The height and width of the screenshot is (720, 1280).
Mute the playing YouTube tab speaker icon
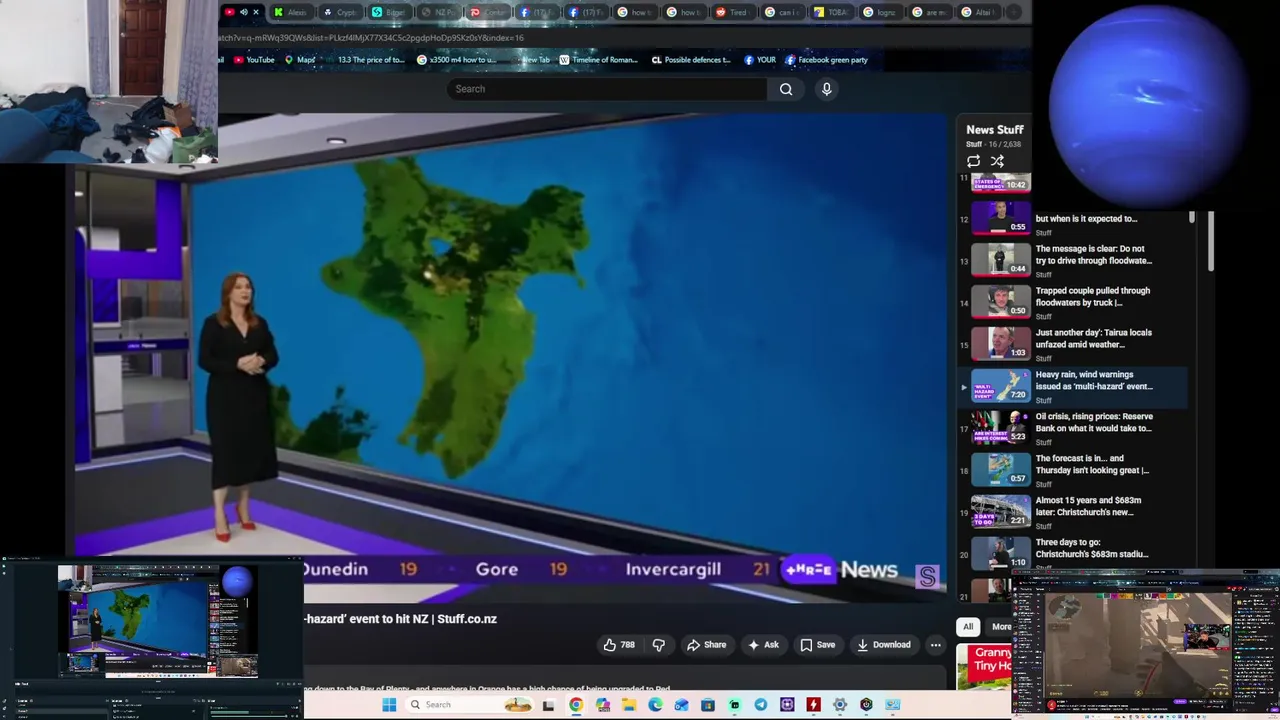coord(243,12)
